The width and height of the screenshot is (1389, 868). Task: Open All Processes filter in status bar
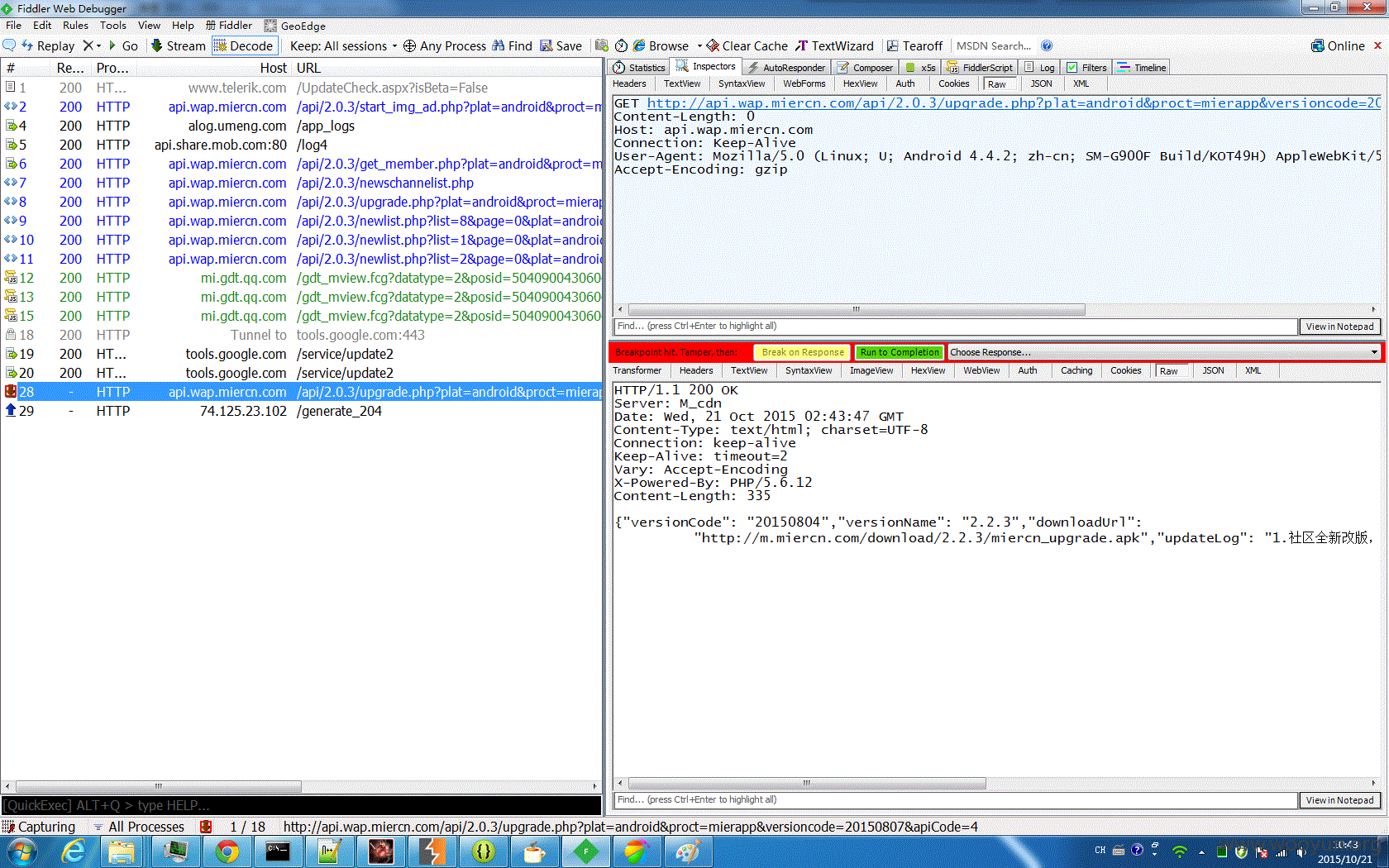pos(139,827)
